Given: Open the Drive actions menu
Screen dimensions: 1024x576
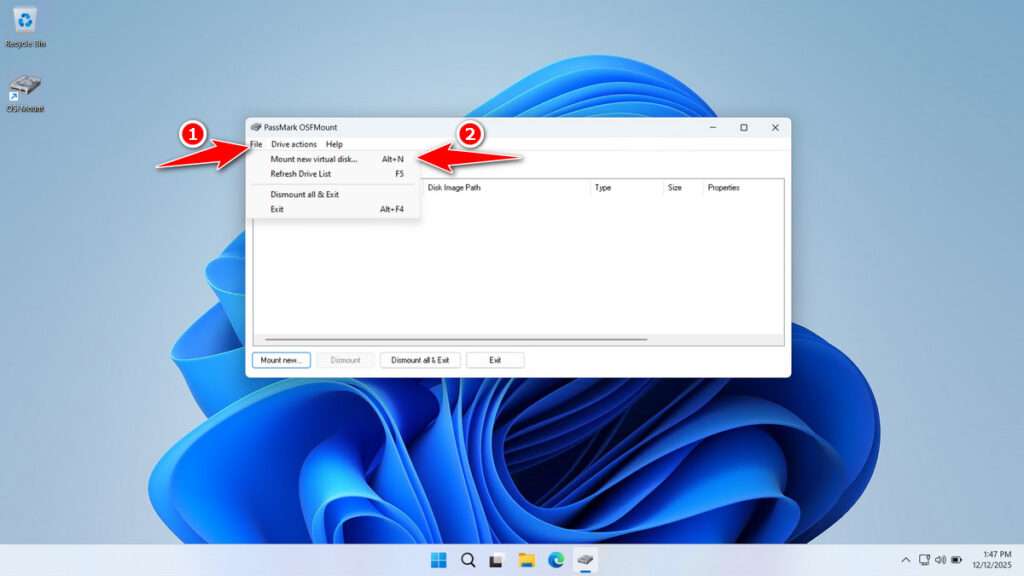Looking at the screenshot, I should point(295,144).
